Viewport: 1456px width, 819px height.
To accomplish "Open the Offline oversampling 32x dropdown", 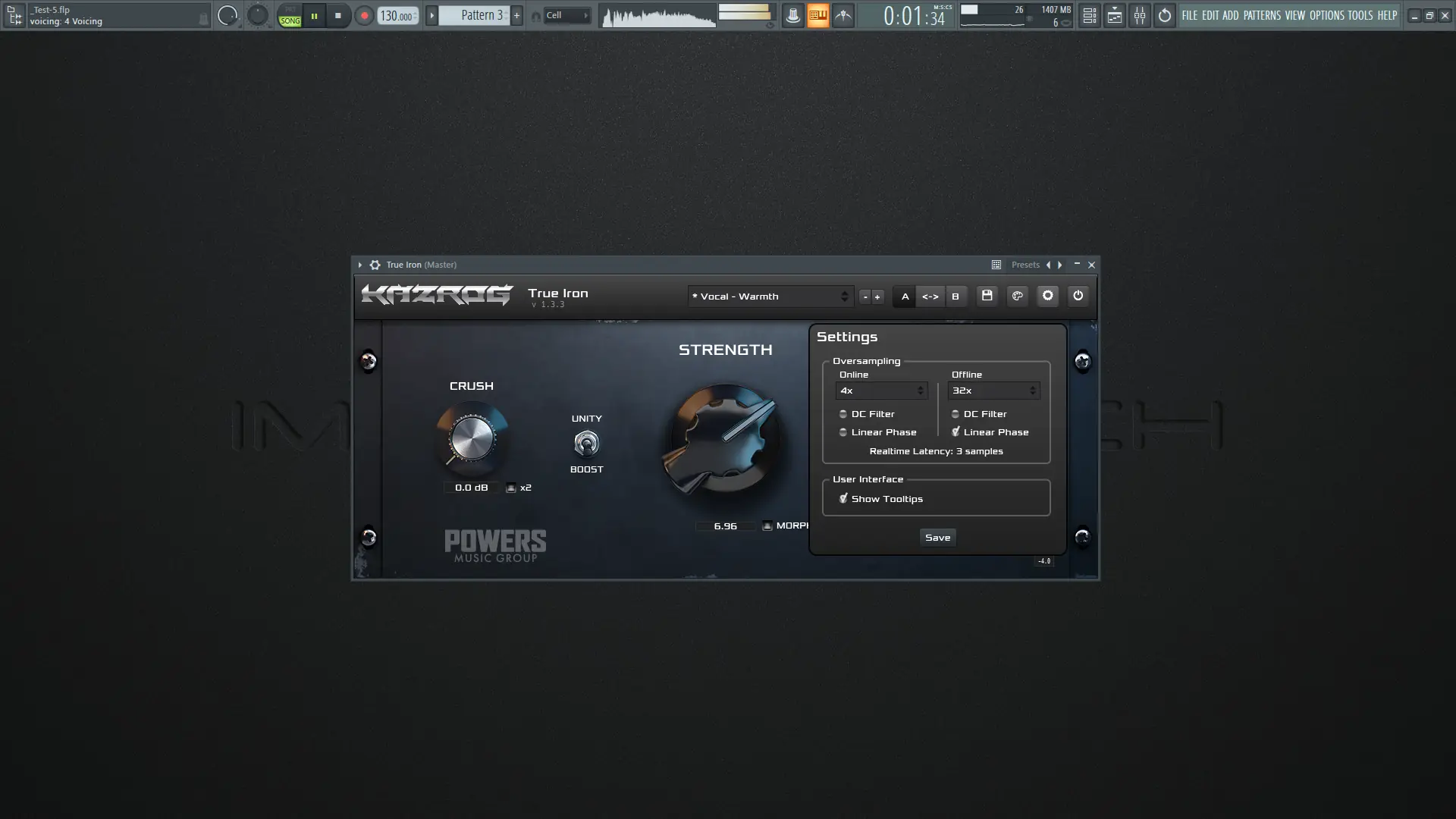I will [993, 391].
